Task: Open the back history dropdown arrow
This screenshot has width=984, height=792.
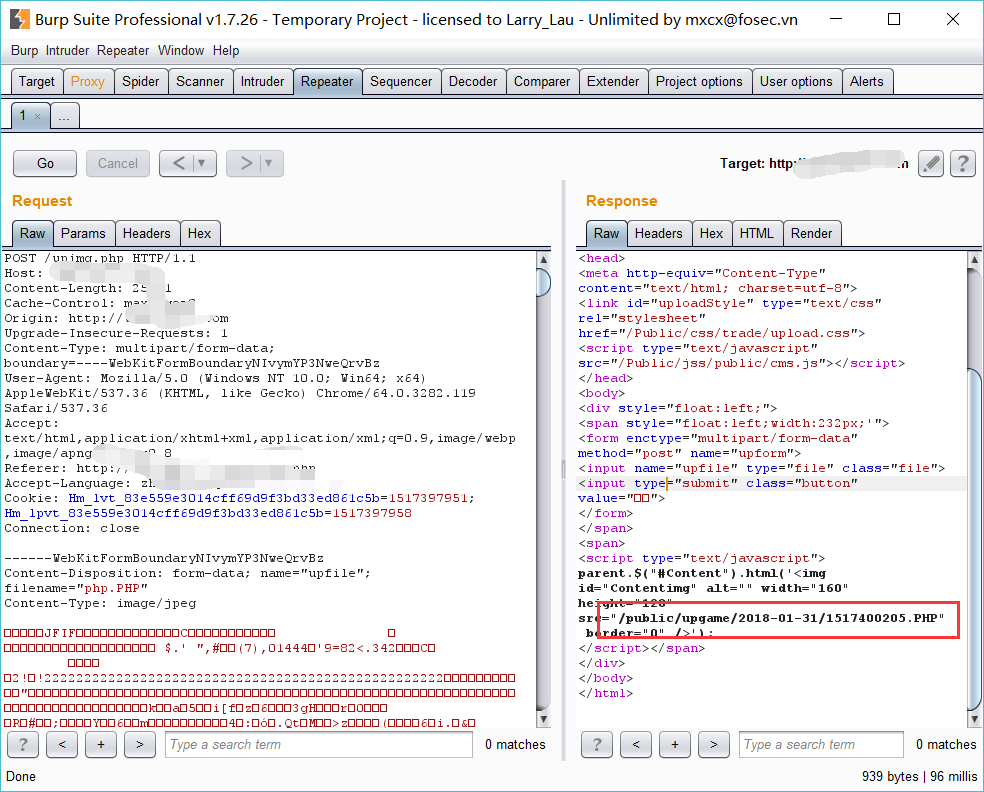Action: [202, 163]
